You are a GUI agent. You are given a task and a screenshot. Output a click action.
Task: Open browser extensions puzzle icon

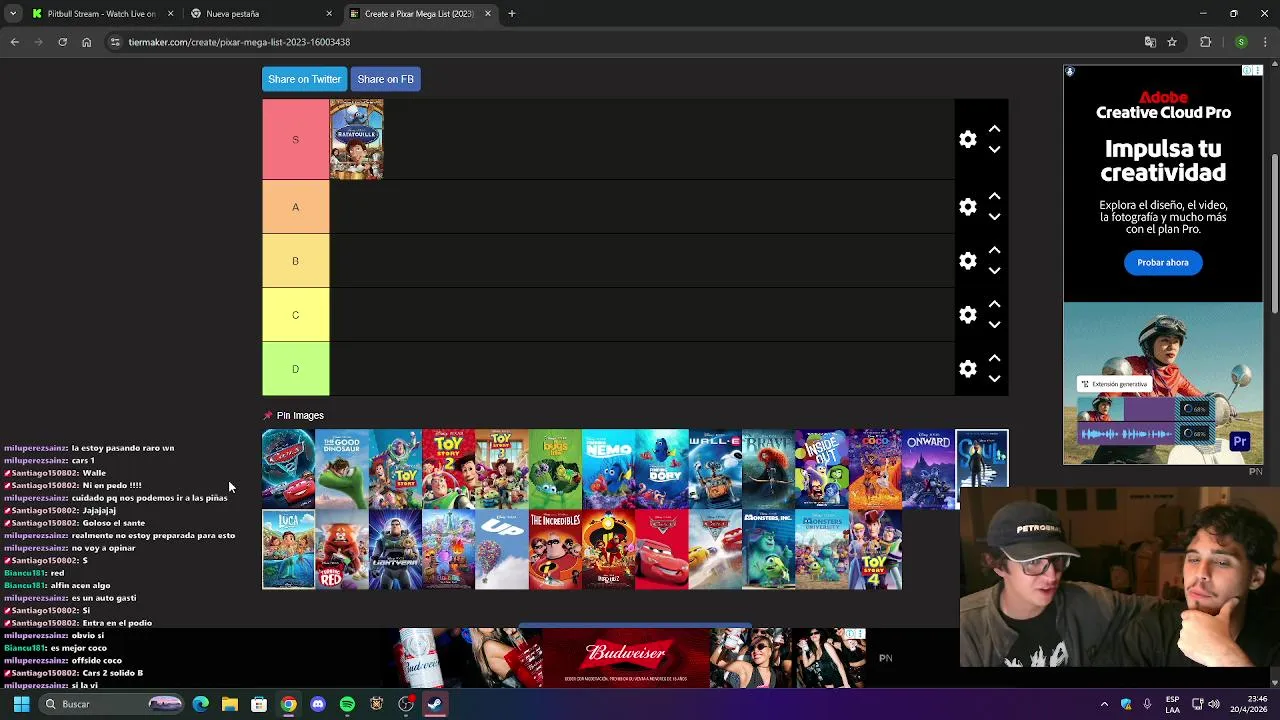pos(1206,42)
